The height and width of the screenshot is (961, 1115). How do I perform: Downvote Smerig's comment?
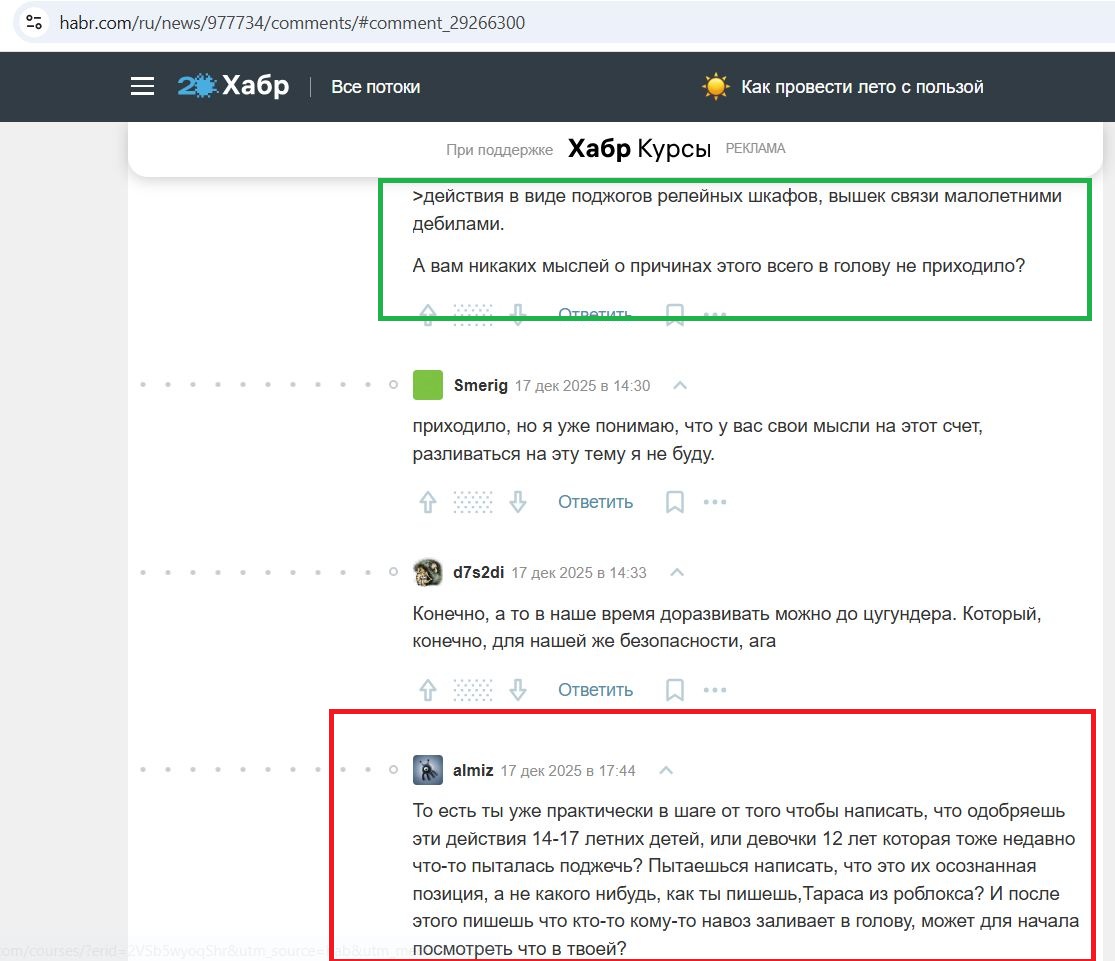[518, 502]
